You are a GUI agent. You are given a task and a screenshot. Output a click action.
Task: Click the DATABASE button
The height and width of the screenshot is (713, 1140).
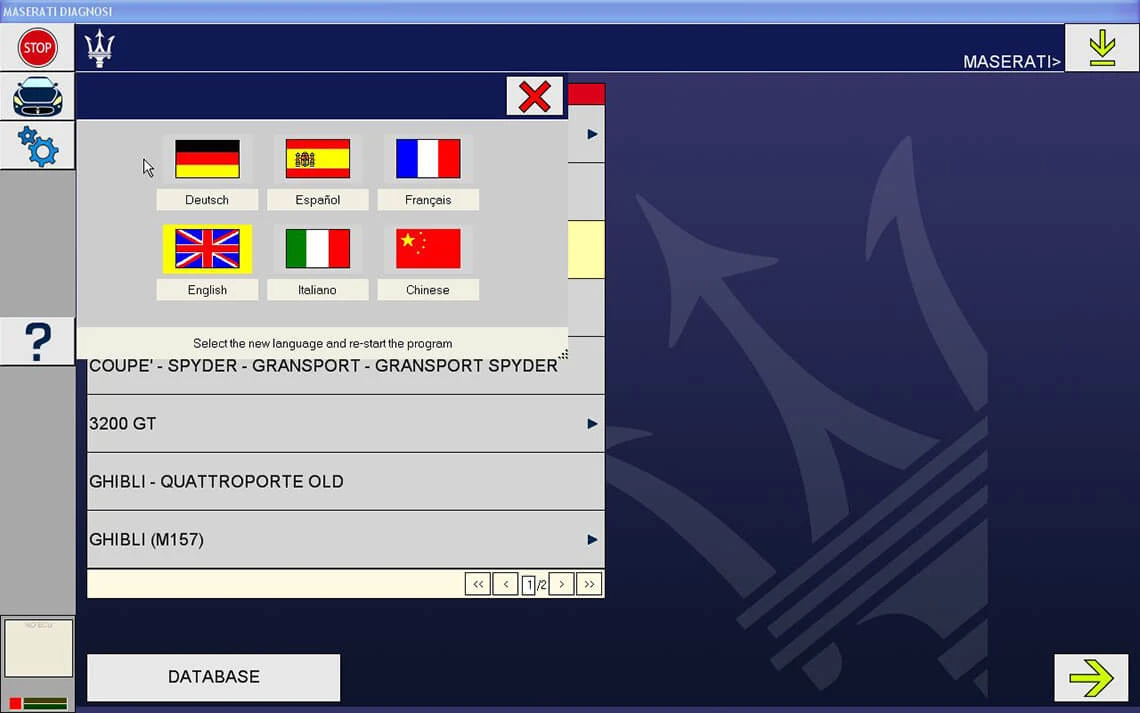pyautogui.click(x=214, y=677)
